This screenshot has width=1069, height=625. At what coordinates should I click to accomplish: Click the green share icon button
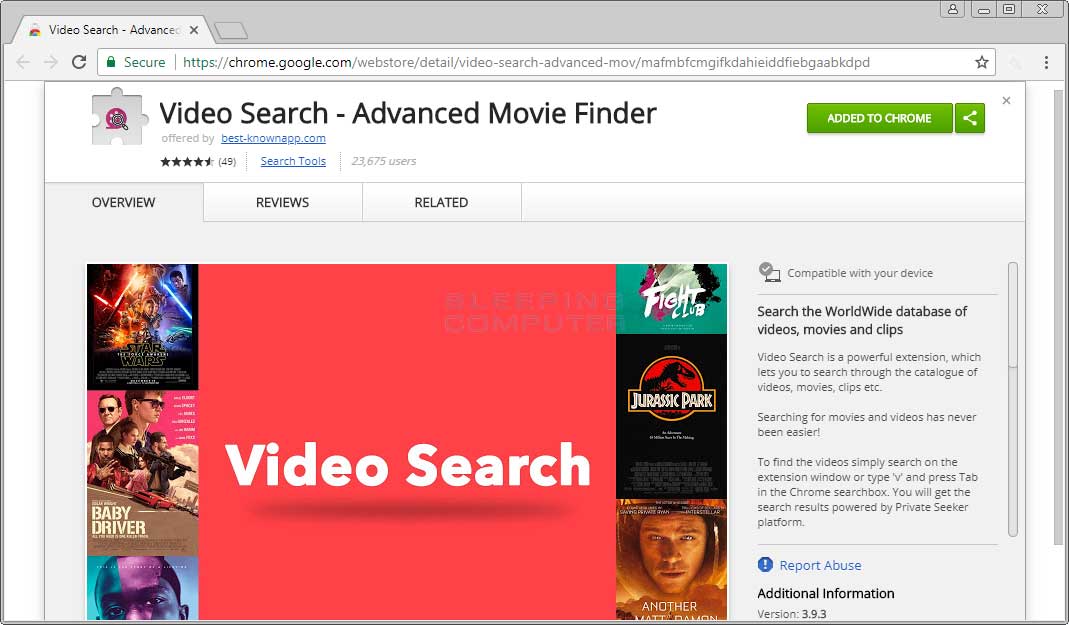(970, 119)
